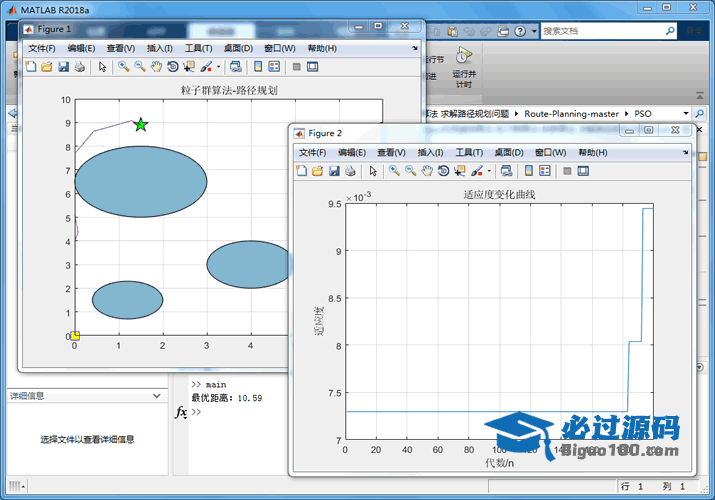Toggle Insert Colorbar in Figure 2 toolbar
The height and width of the screenshot is (500, 715).
point(529,171)
